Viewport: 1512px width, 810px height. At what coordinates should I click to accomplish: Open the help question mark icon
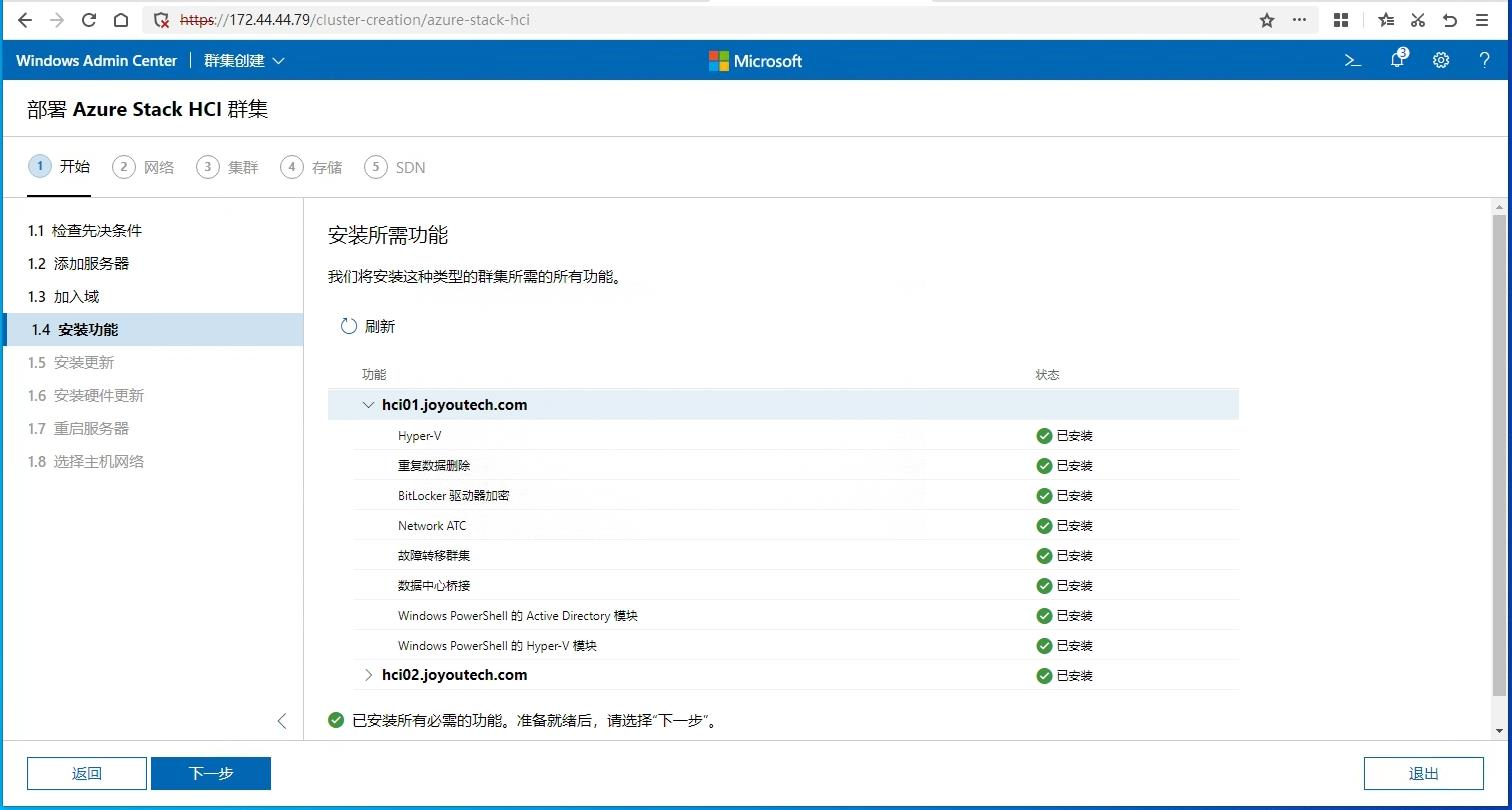(1484, 60)
